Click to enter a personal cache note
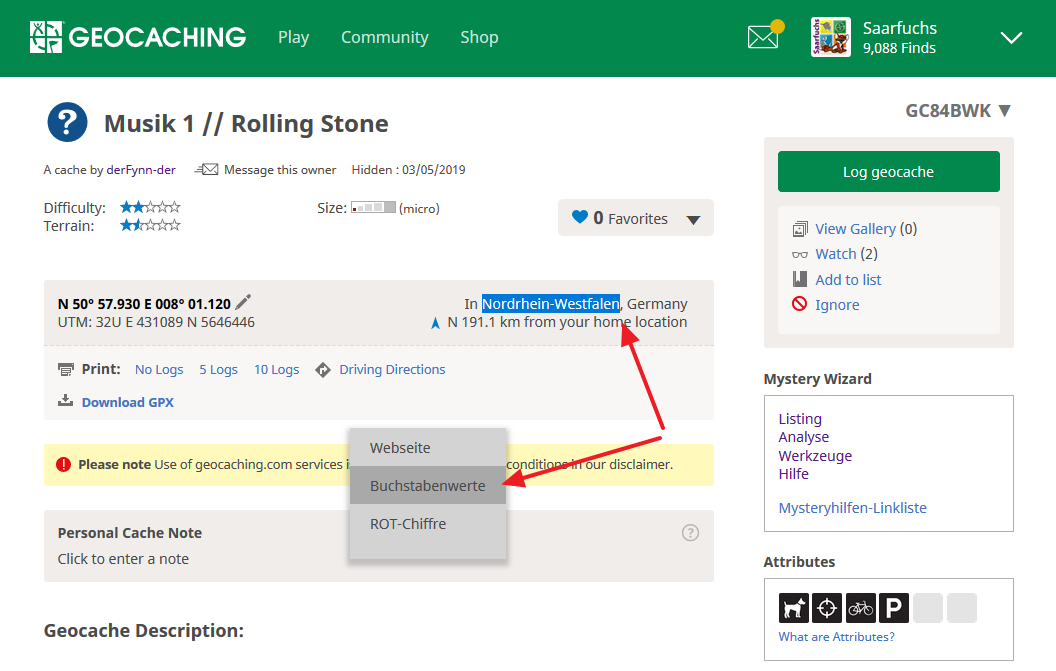1056x671 pixels. [123, 558]
